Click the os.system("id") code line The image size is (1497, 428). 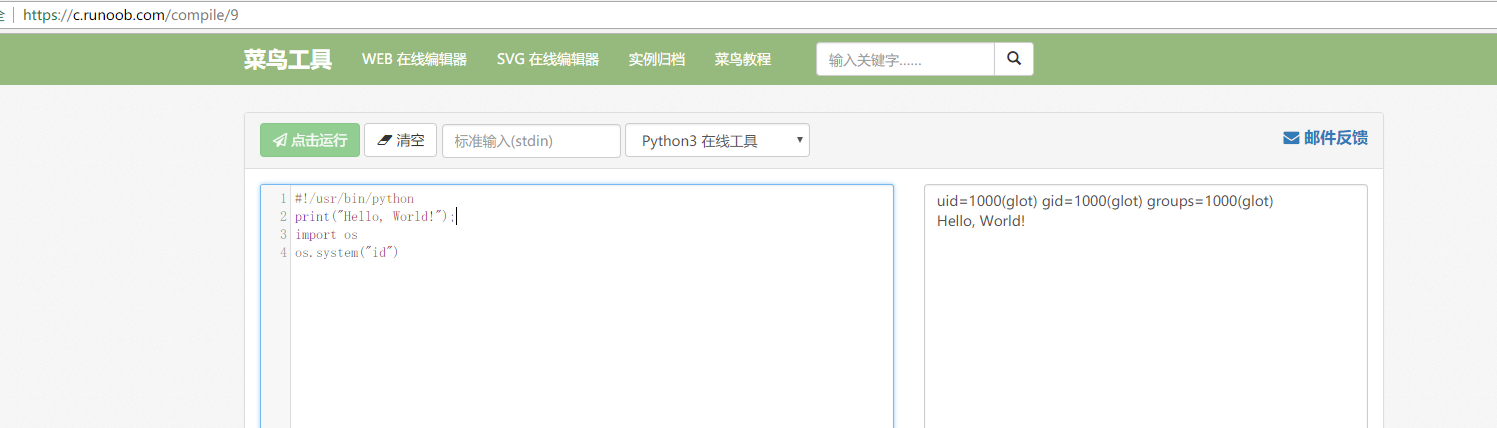(346, 252)
